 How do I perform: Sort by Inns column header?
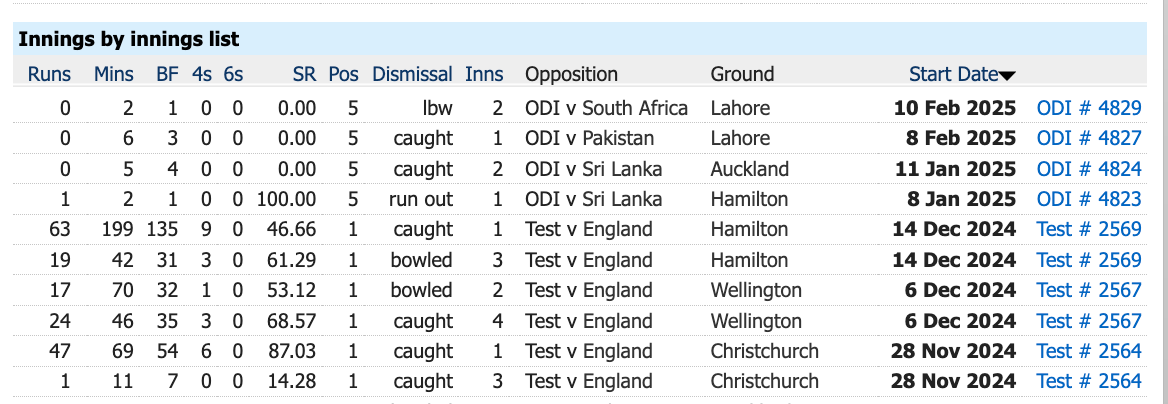484,74
